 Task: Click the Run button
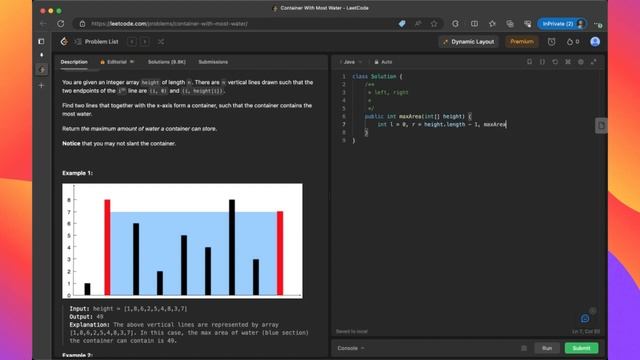coord(547,348)
